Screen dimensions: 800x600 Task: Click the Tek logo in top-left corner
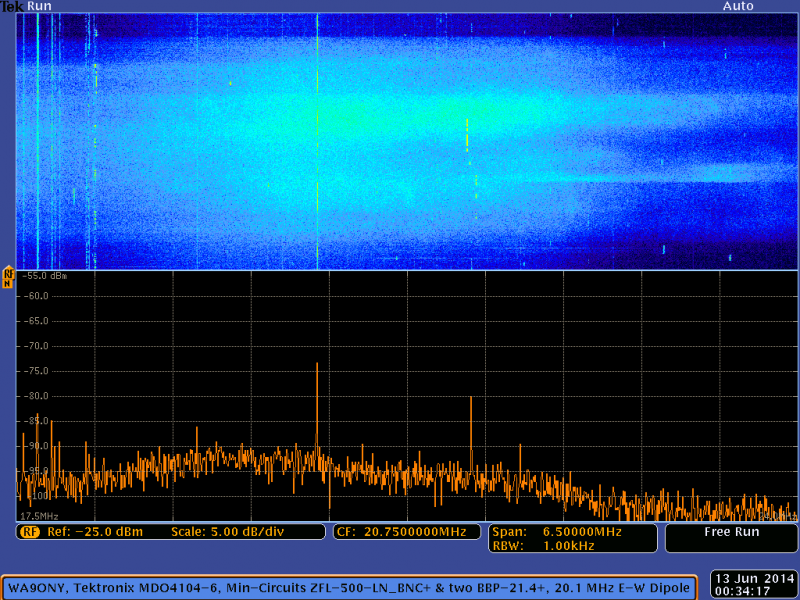tap(12, 6)
